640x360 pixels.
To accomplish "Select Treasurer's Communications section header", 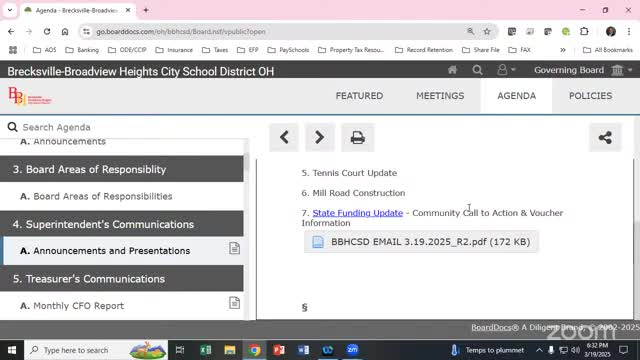I will click(x=122, y=279).
